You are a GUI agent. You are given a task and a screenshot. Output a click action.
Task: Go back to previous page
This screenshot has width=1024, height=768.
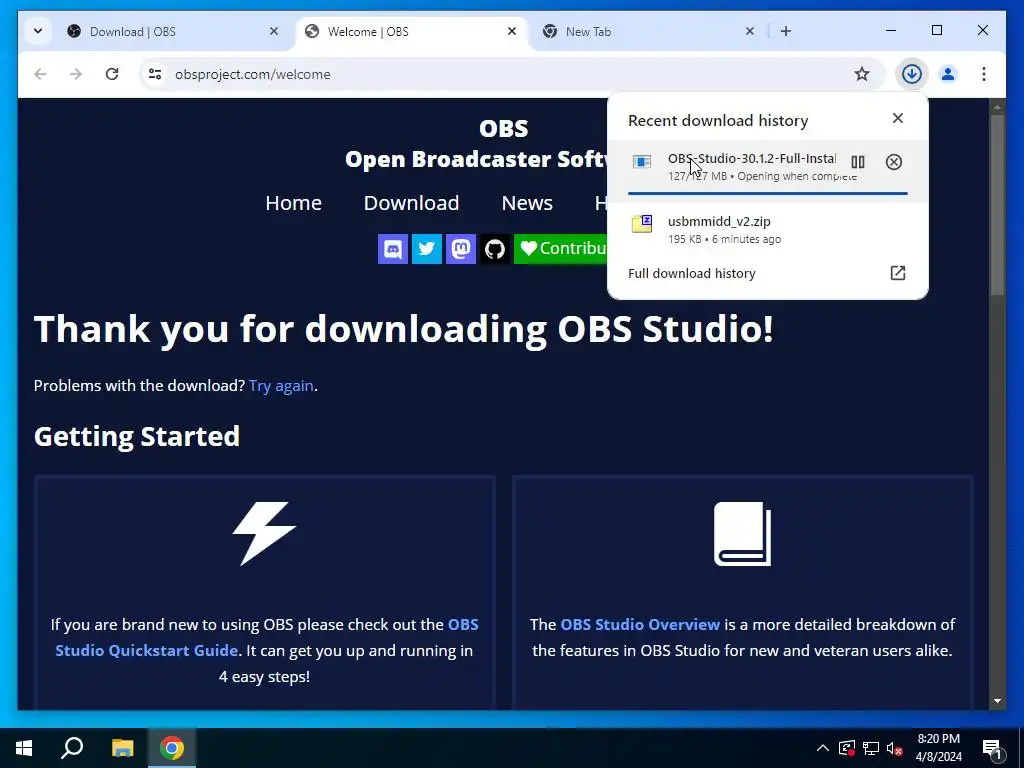click(40, 74)
